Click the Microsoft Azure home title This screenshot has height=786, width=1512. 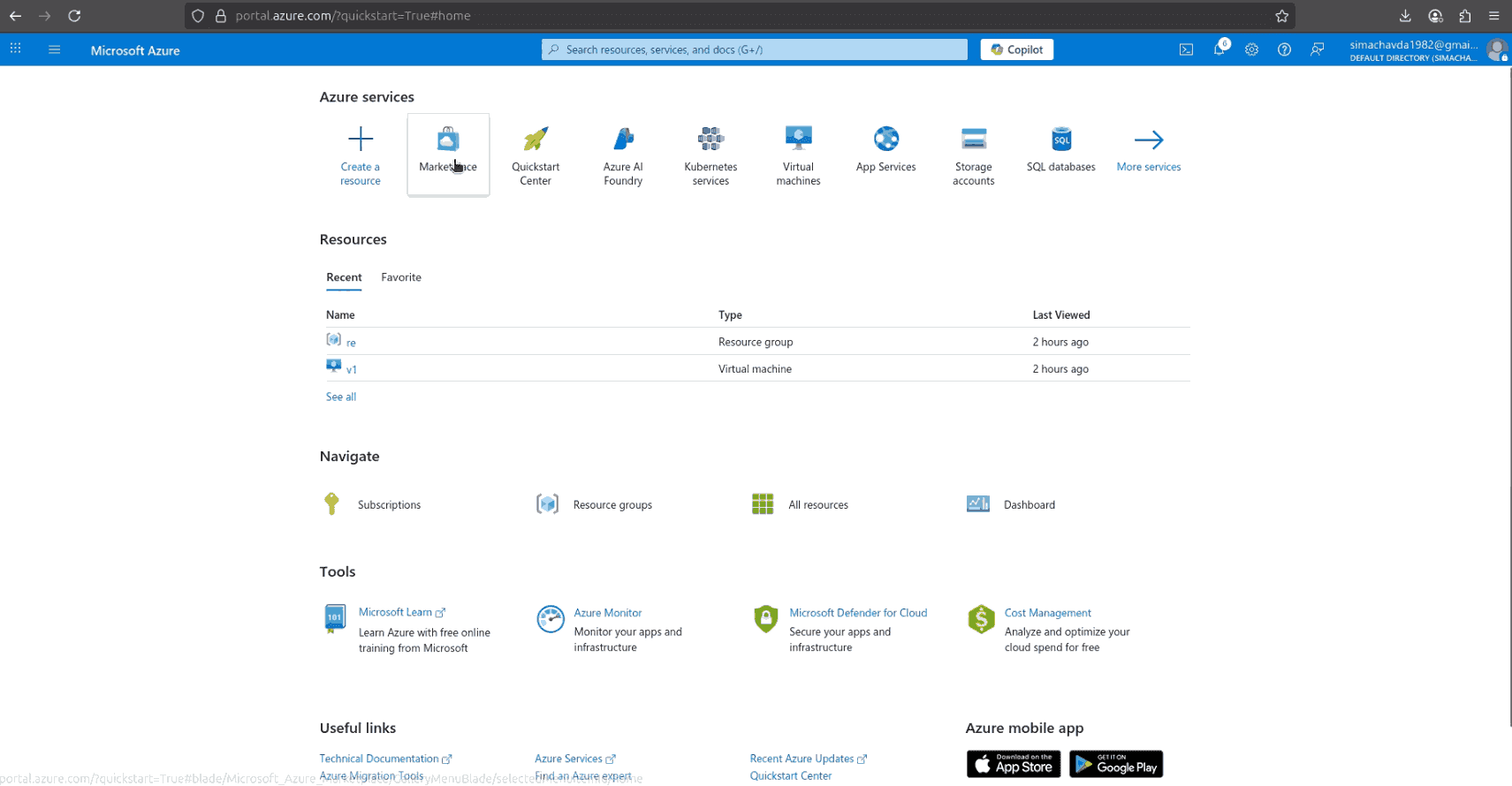tap(135, 50)
